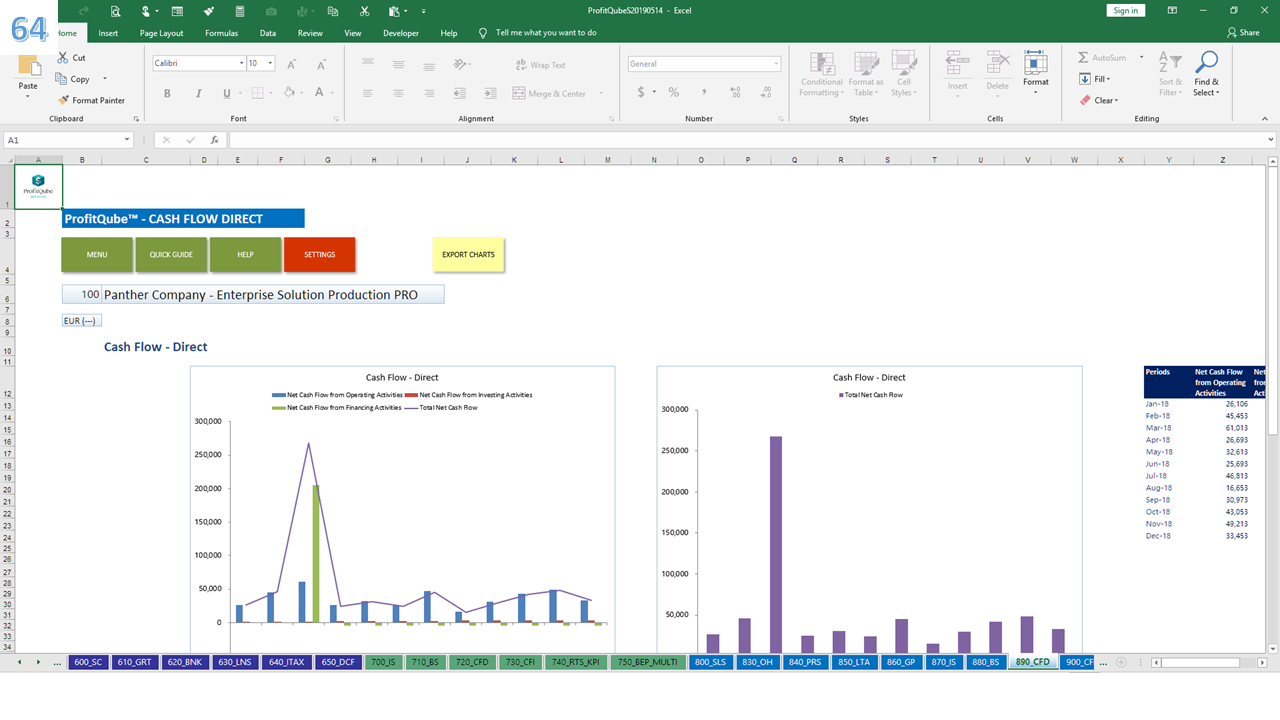Toggle Bold formatting
This screenshot has width=1280, height=720.
167,93
